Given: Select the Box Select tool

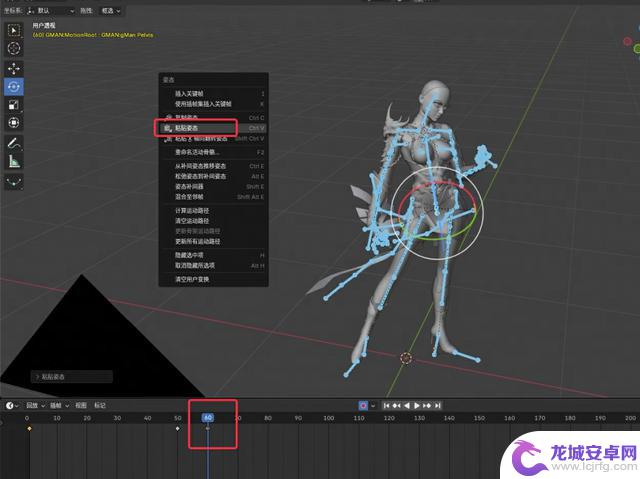Looking at the screenshot, I should (x=14, y=31).
